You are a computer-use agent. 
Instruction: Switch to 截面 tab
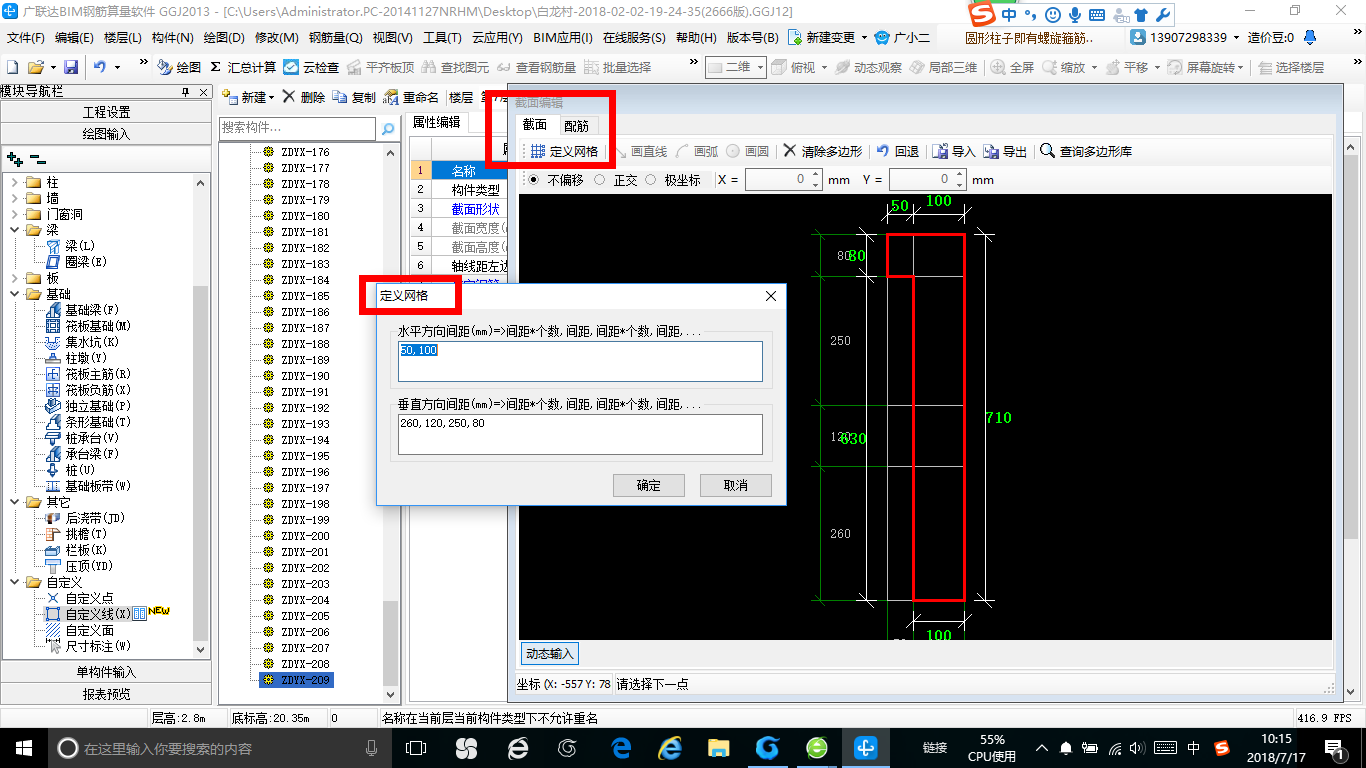[535, 125]
